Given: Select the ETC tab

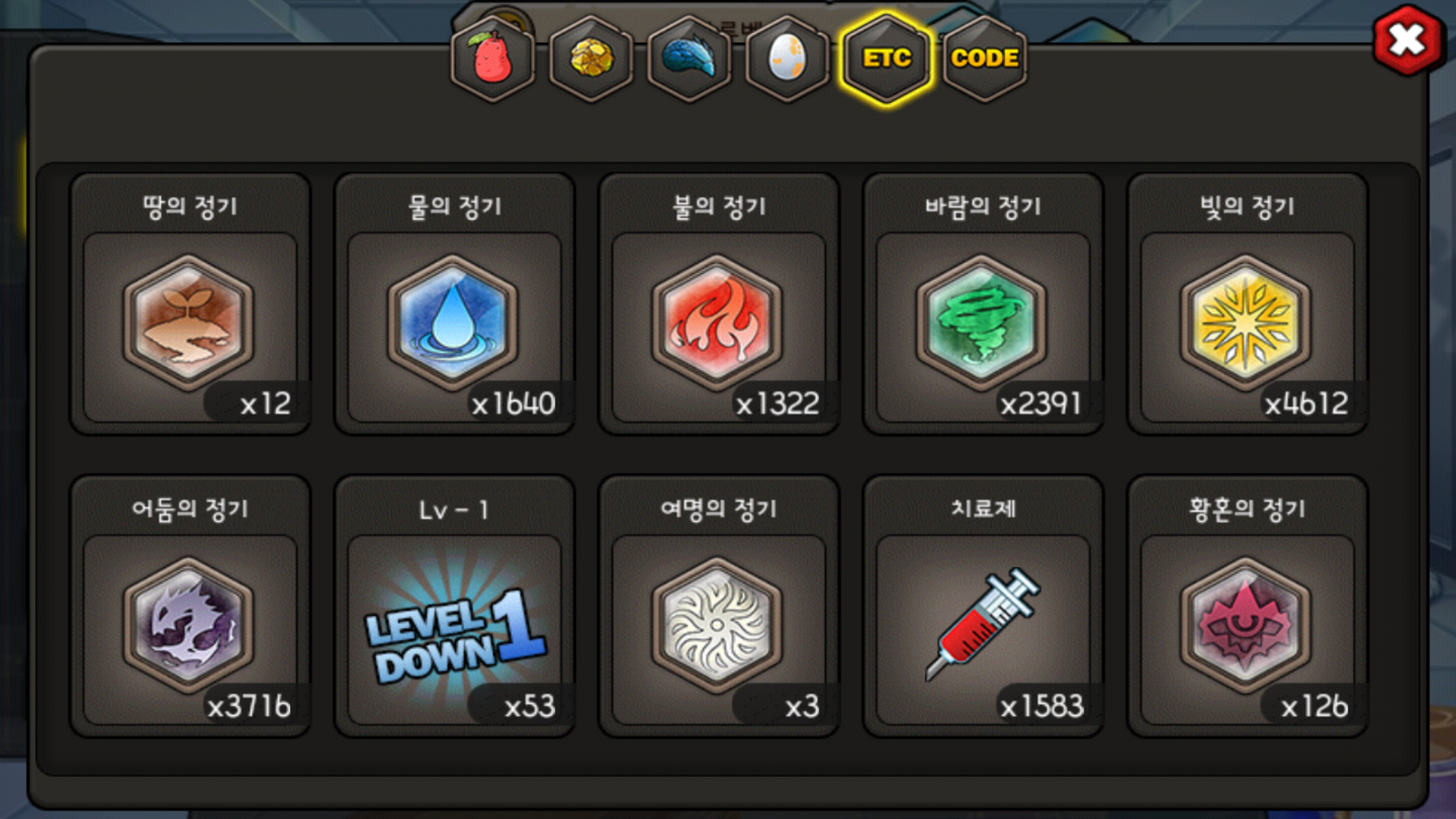Looking at the screenshot, I should click(x=886, y=58).
